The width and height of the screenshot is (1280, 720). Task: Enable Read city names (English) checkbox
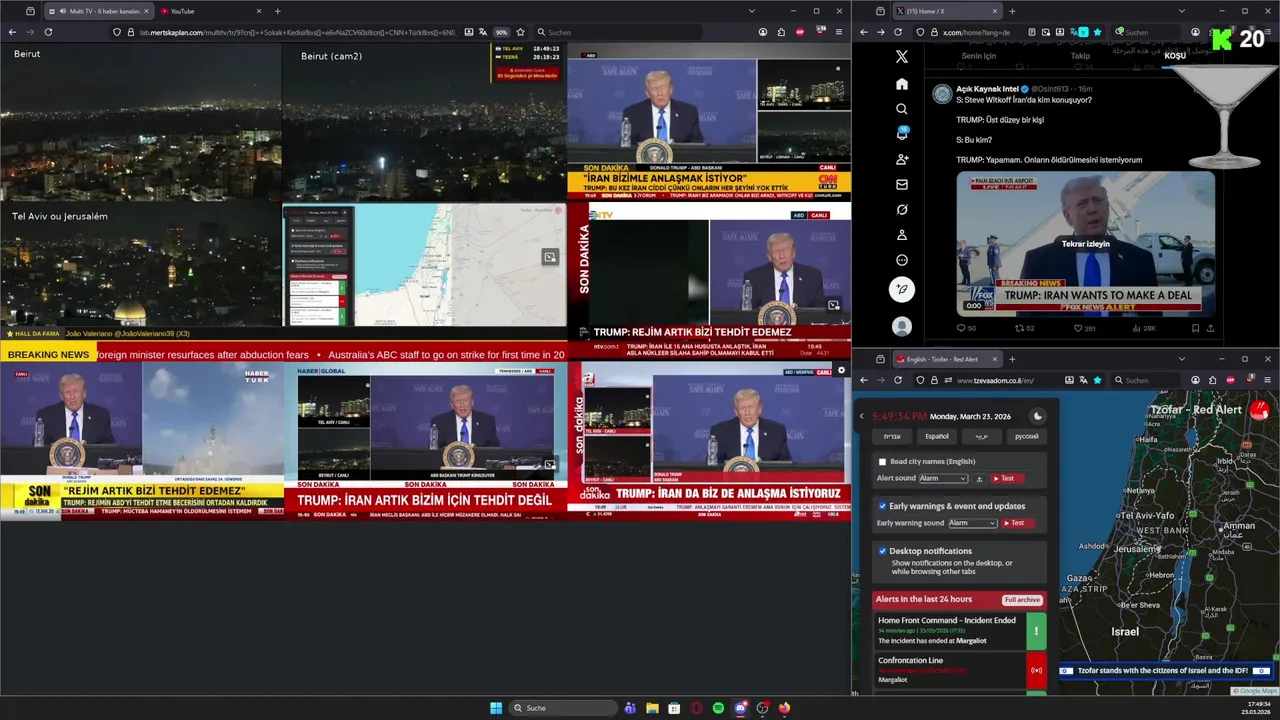point(882,462)
